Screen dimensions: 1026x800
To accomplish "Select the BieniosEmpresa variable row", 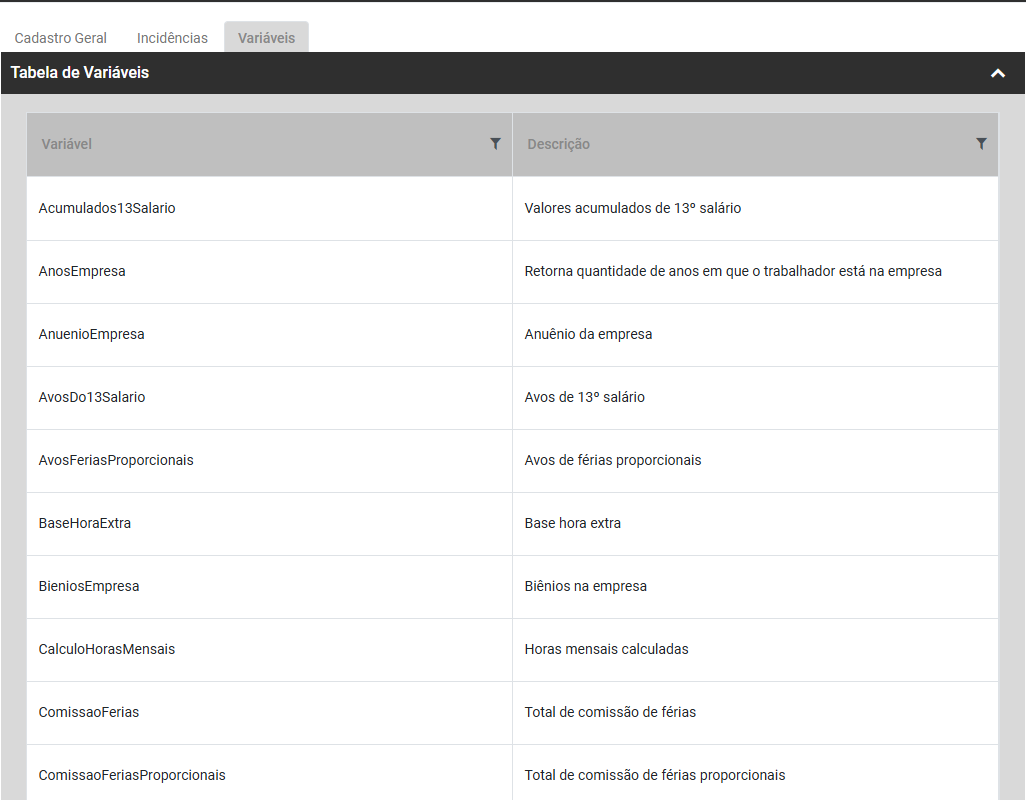I will tap(89, 586).
